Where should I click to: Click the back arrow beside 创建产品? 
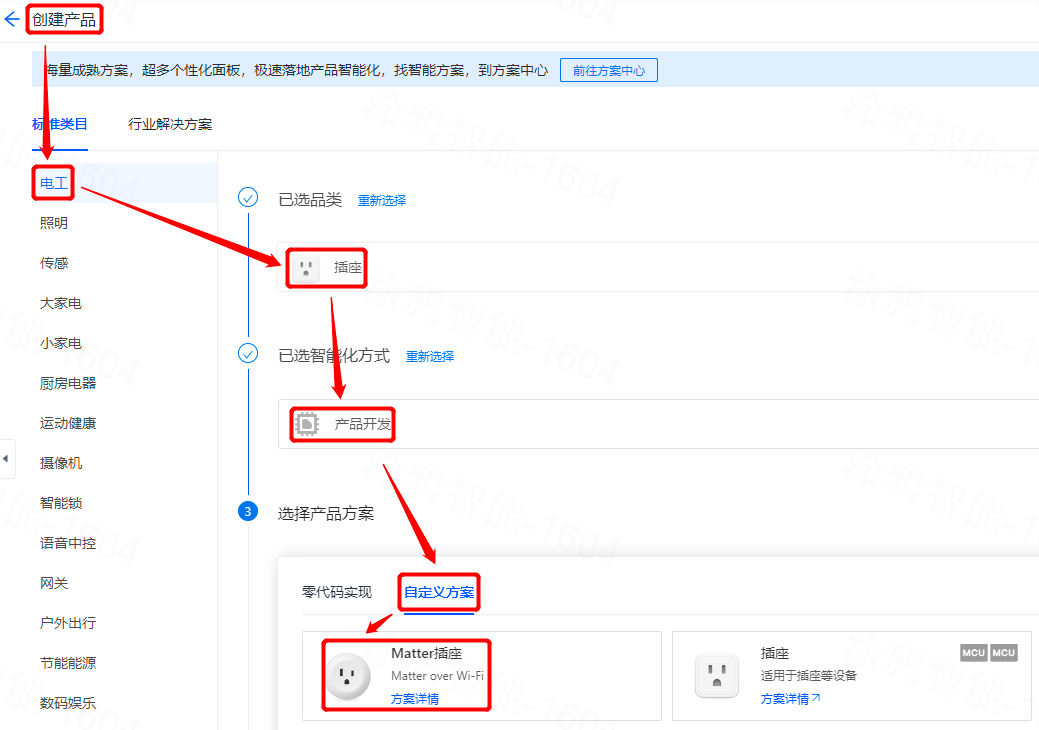(12, 20)
